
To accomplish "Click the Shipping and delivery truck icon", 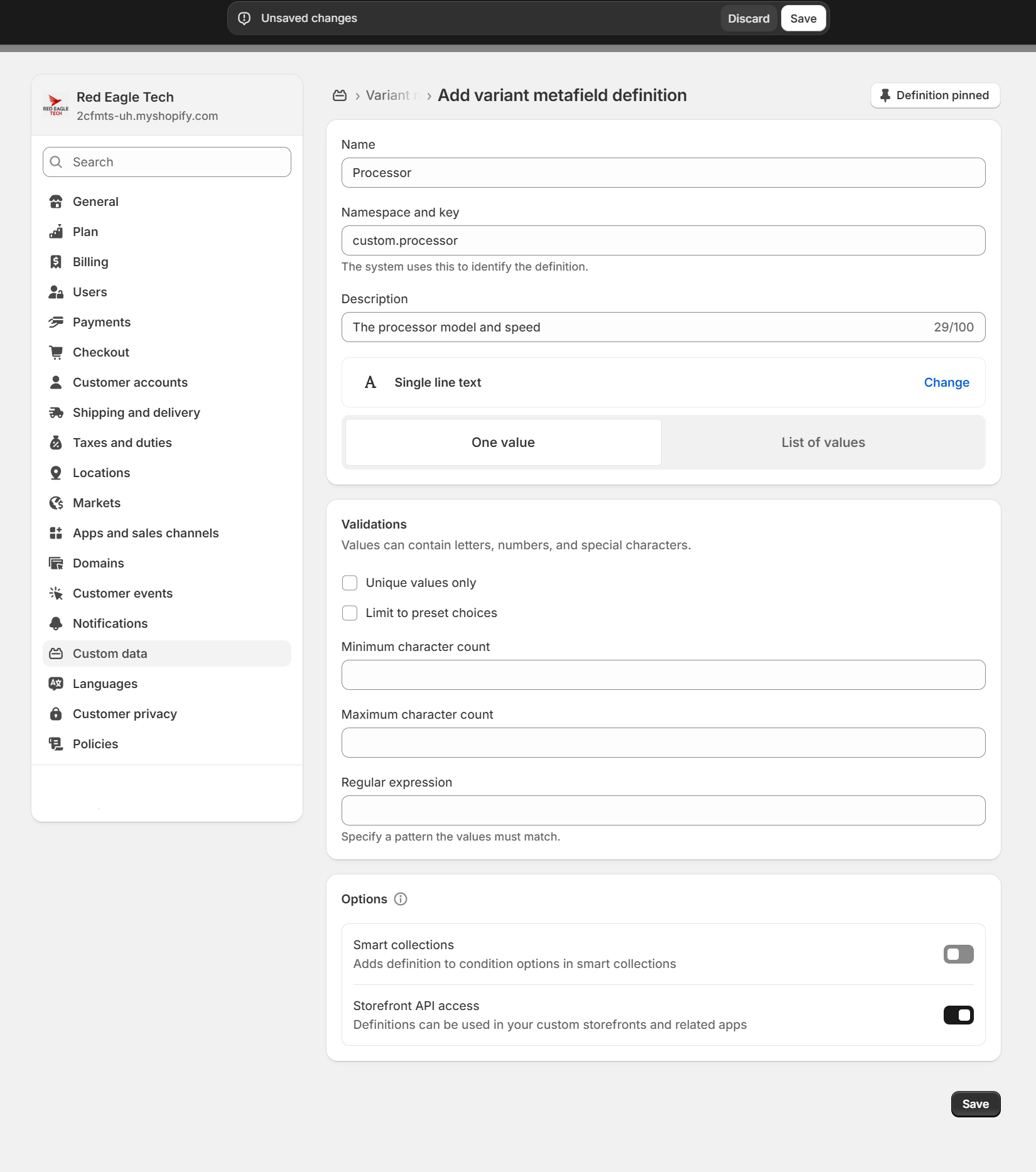I will 56,412.
